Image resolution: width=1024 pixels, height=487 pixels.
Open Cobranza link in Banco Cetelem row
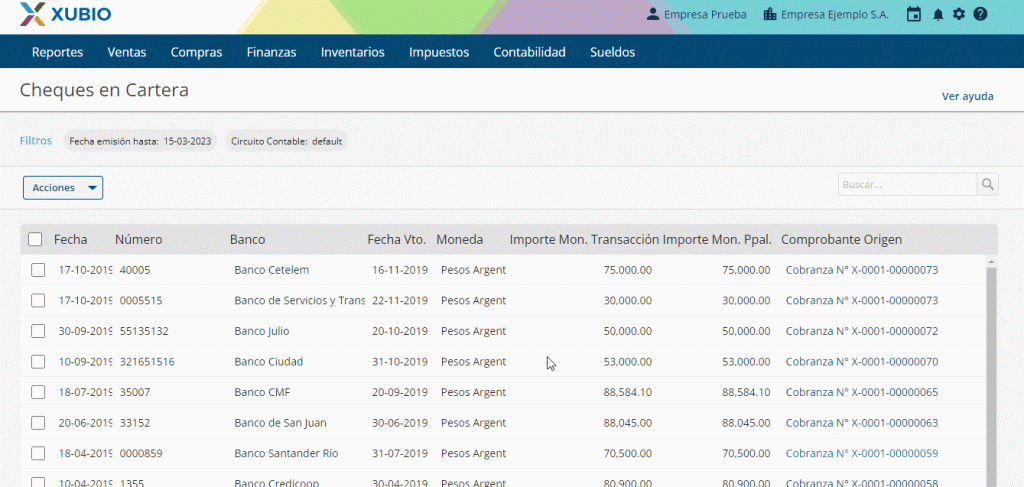[862, 270]
